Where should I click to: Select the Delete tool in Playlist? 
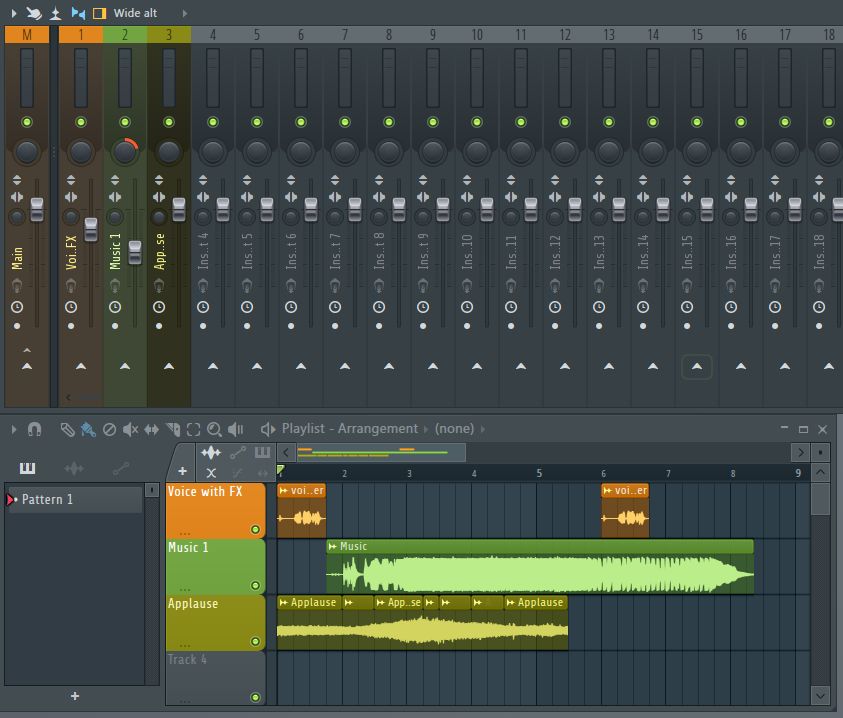[109, 429]
